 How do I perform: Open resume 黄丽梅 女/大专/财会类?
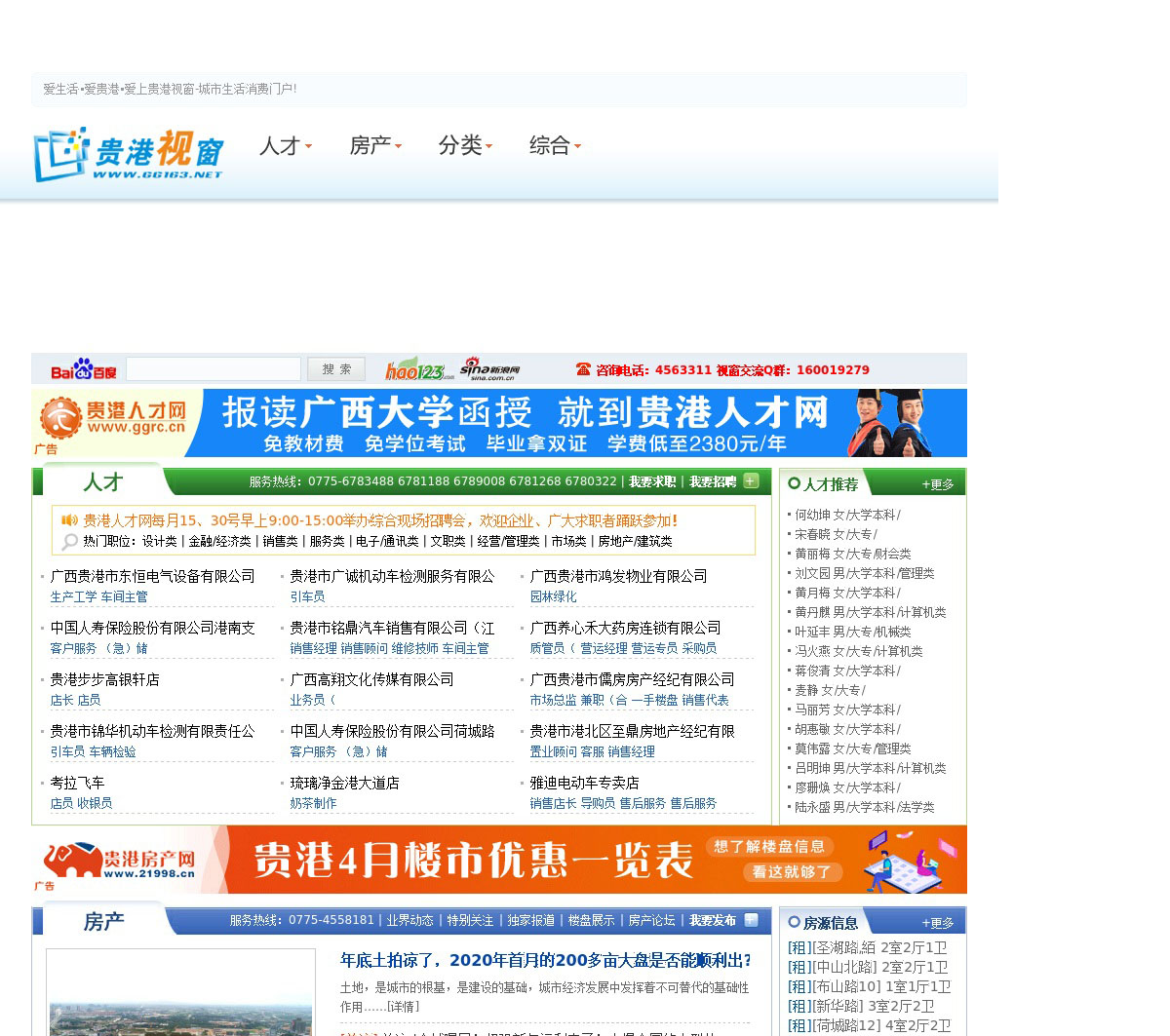tap(853, 554)
